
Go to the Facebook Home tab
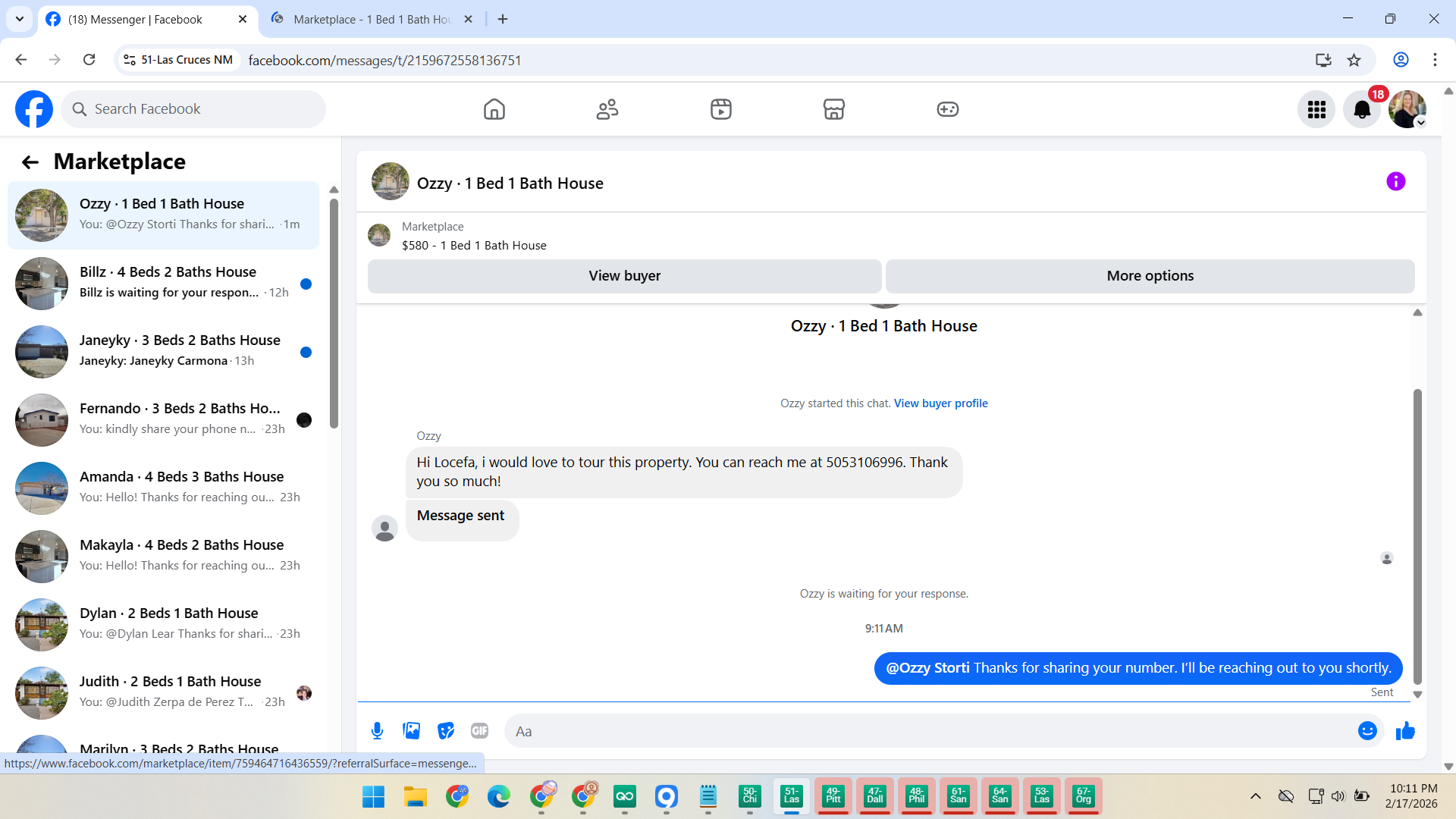pyautogui.click(x=494, y=110)
